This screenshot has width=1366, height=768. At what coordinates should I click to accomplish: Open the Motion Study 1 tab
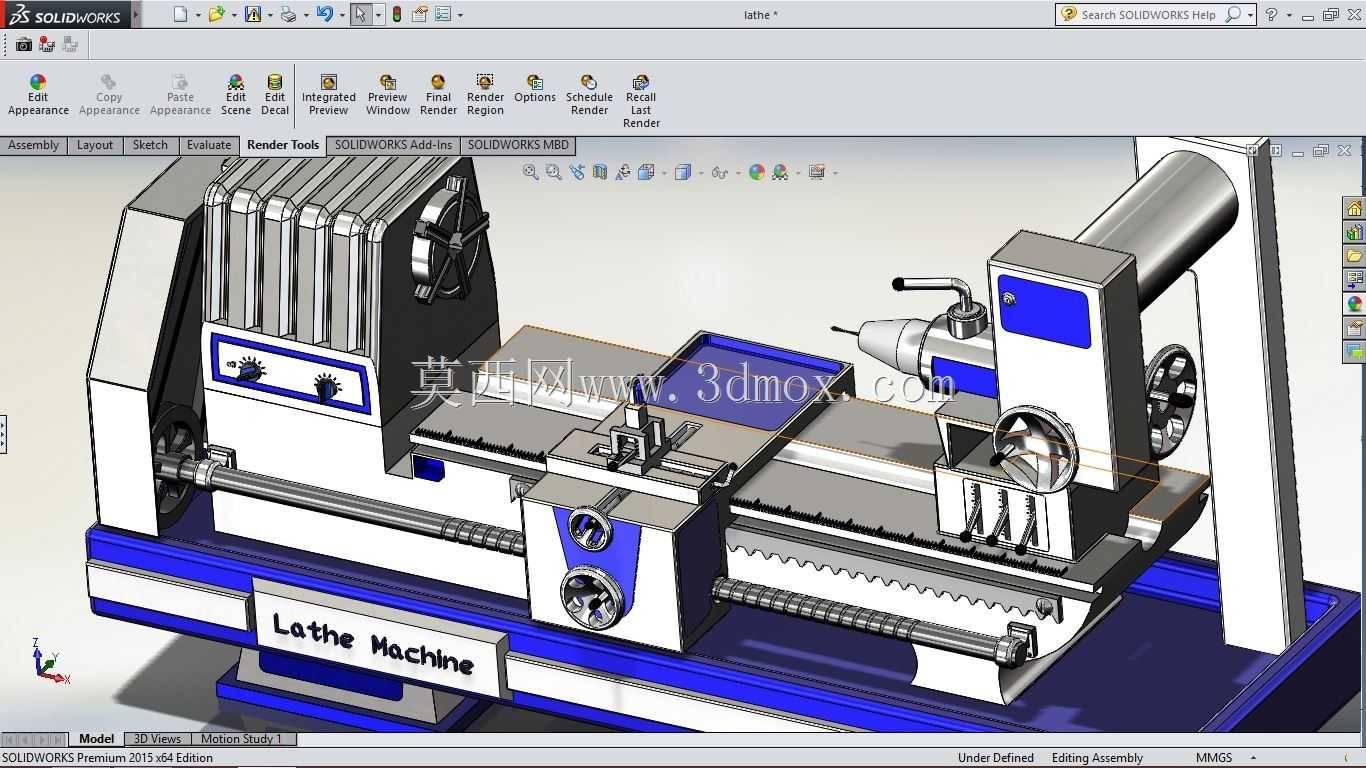point(242,739)
